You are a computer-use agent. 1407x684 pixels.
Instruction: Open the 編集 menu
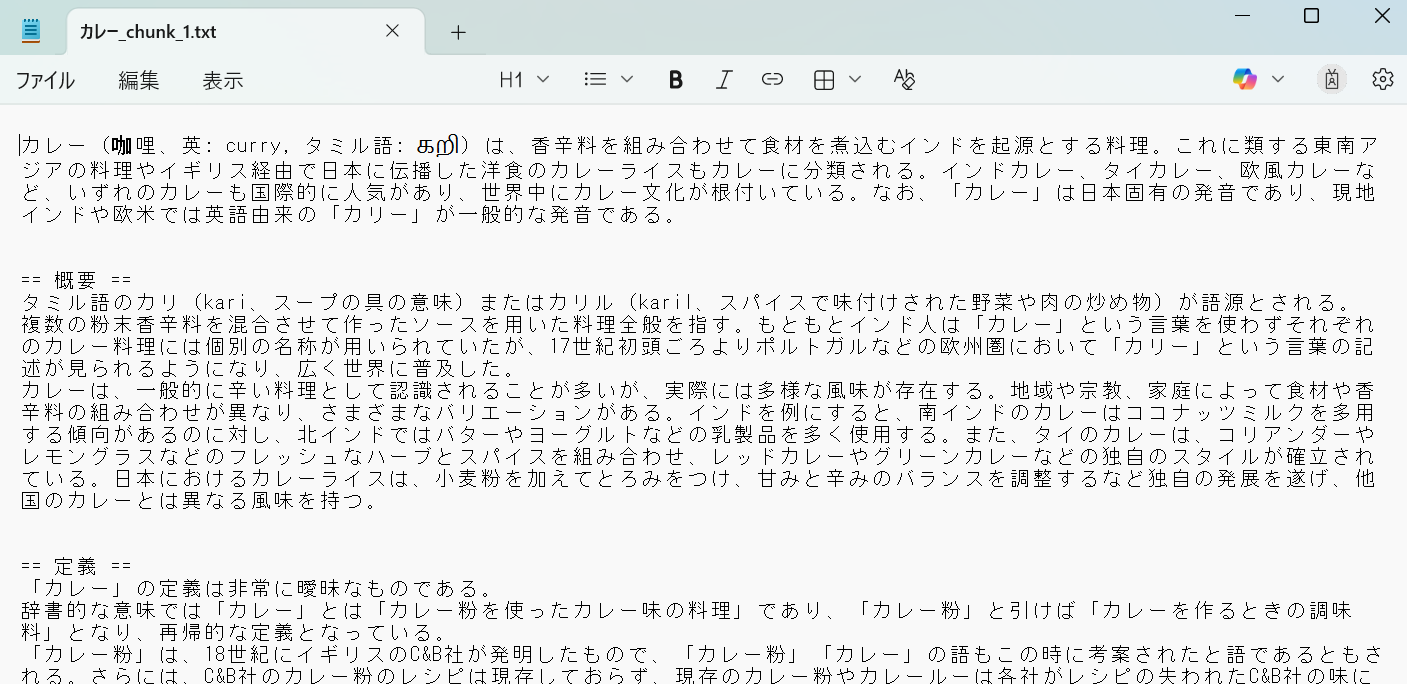139,81
